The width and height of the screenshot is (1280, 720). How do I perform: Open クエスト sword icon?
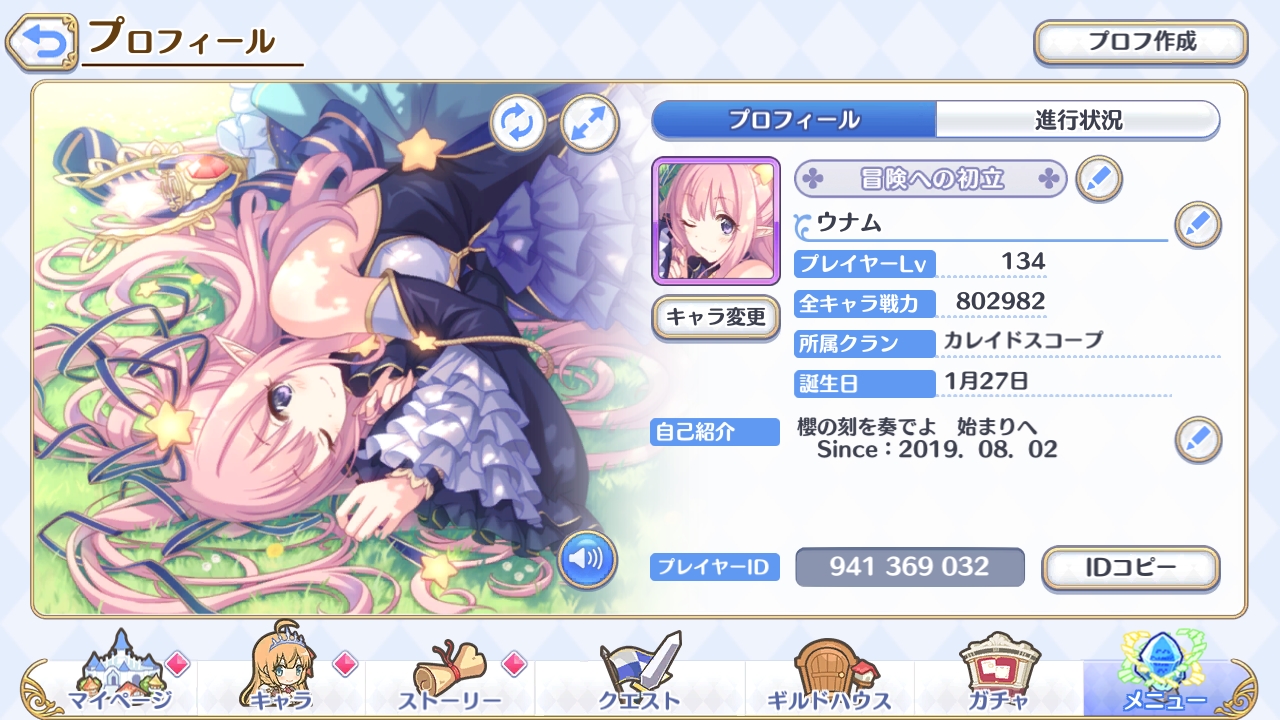click(x=639, y=674)
